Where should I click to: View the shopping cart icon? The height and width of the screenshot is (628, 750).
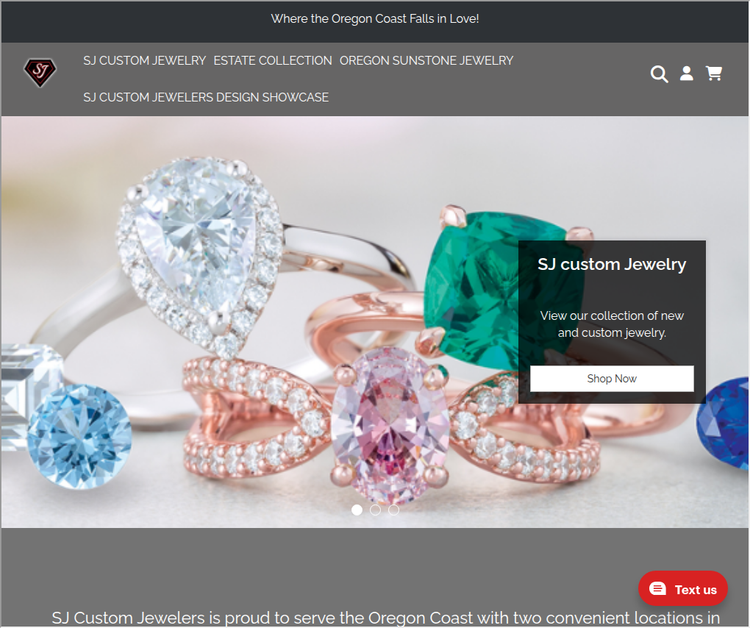(714, 73)
